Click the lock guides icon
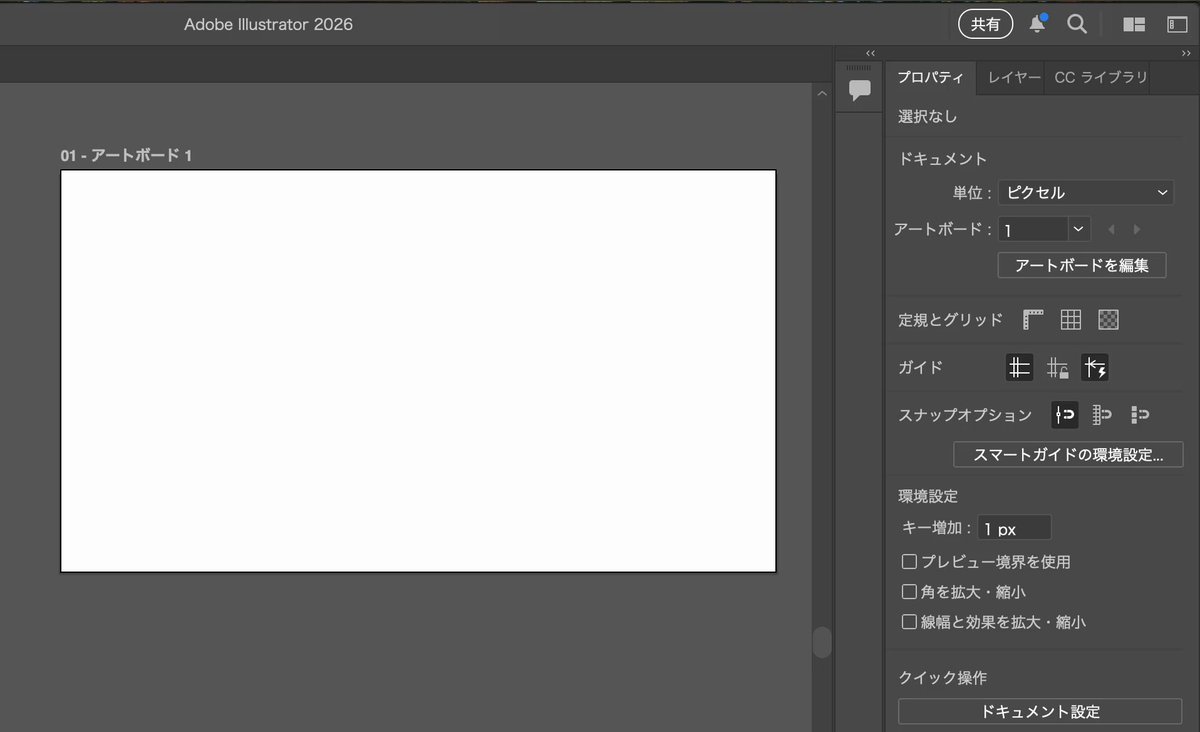The width and height of the screenshot is (1200, 732). pyautogui.click(x=1057, y=367)
